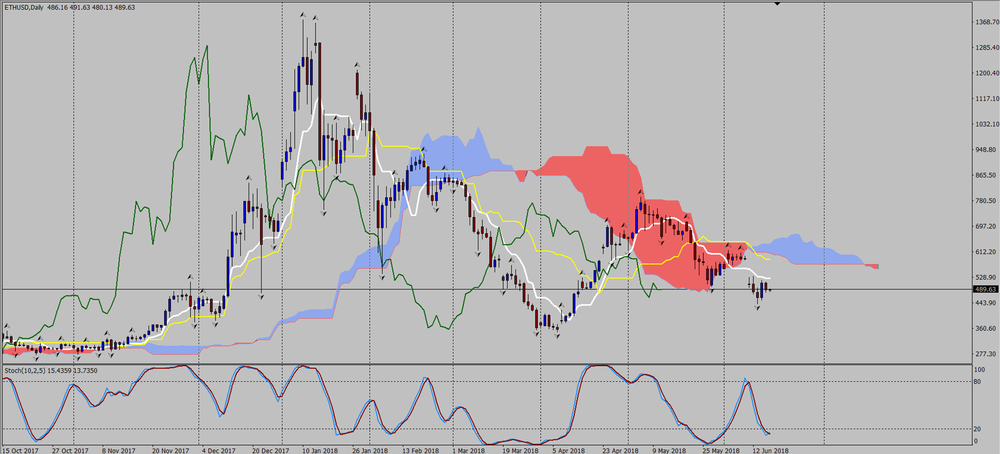Click the chart shift triangle marker at top

tap(776, 3)
